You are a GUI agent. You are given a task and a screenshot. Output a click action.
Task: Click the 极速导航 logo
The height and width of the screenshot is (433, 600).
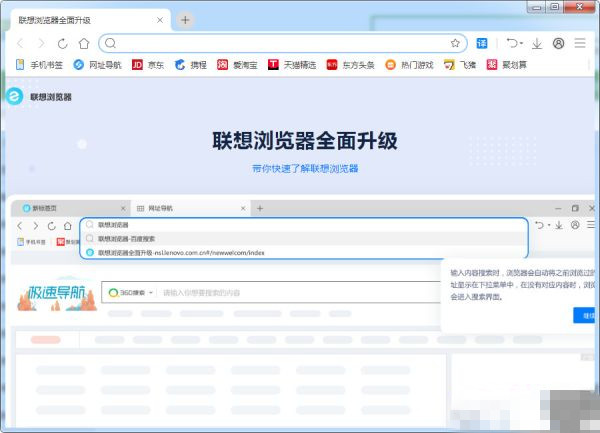point(57,293)
